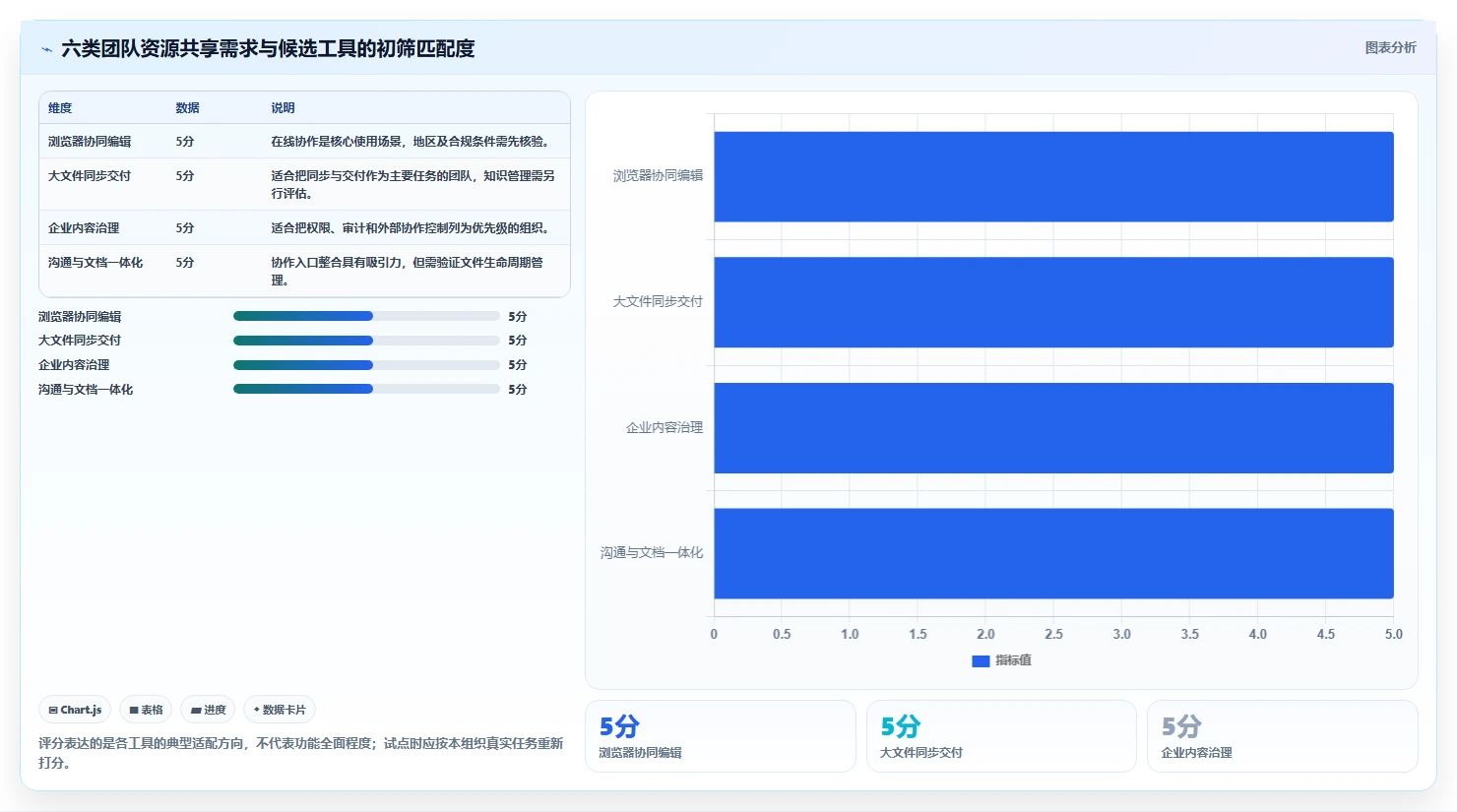Image resolution: width=1457 pixels, height=812 pixels.
Task: Click the 浏览器协同编辑 chart bar
Action: [1053, 176]
